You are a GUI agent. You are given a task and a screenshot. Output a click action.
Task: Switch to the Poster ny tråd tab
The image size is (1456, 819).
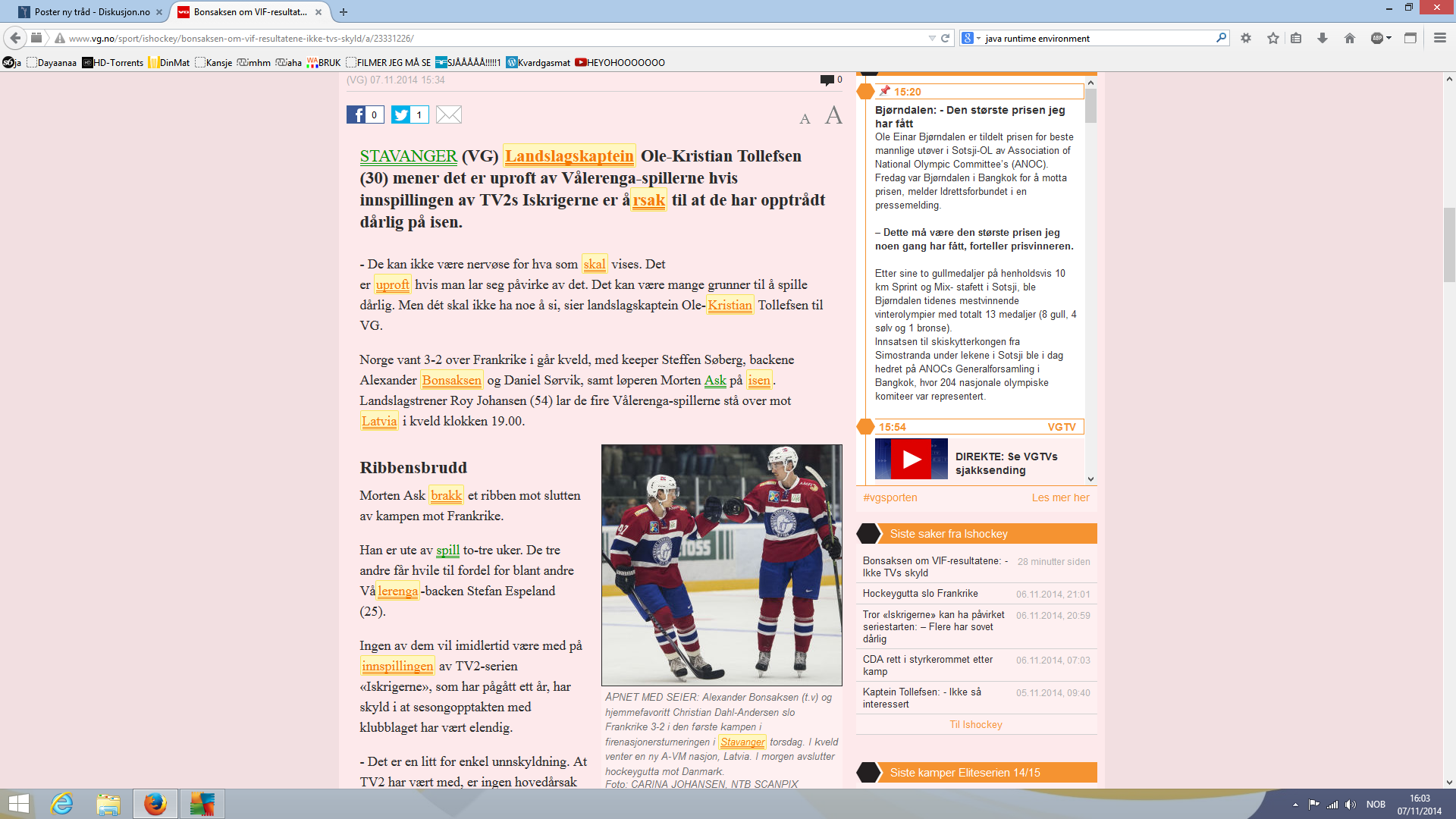[90, 12]
